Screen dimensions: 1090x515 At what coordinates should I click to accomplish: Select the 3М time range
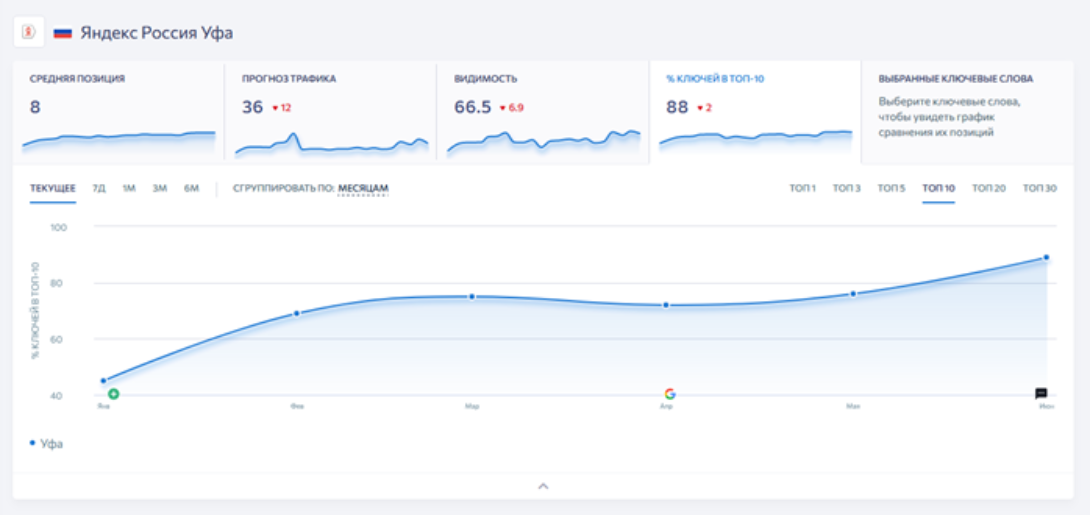pos(160,188)
